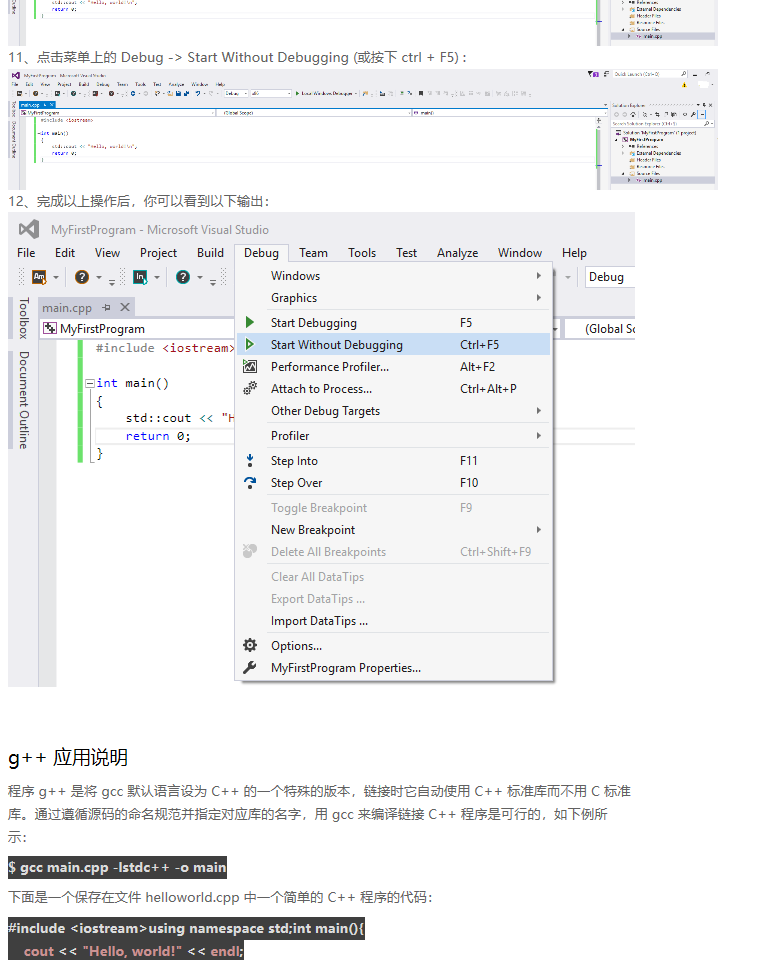
Task: Open the File menu
Action: 26,253
